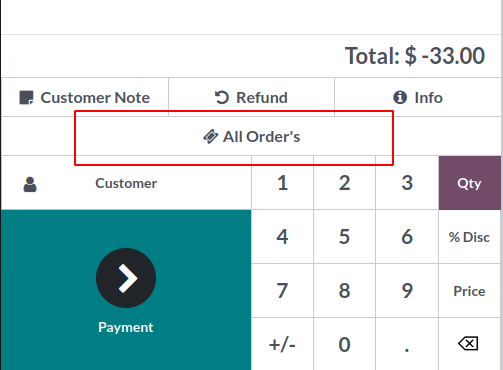Image resolution: width=503 pixels, height=370 pixels.
Task: Click the Payment chevron arrow circle
Action: [126, 278]
